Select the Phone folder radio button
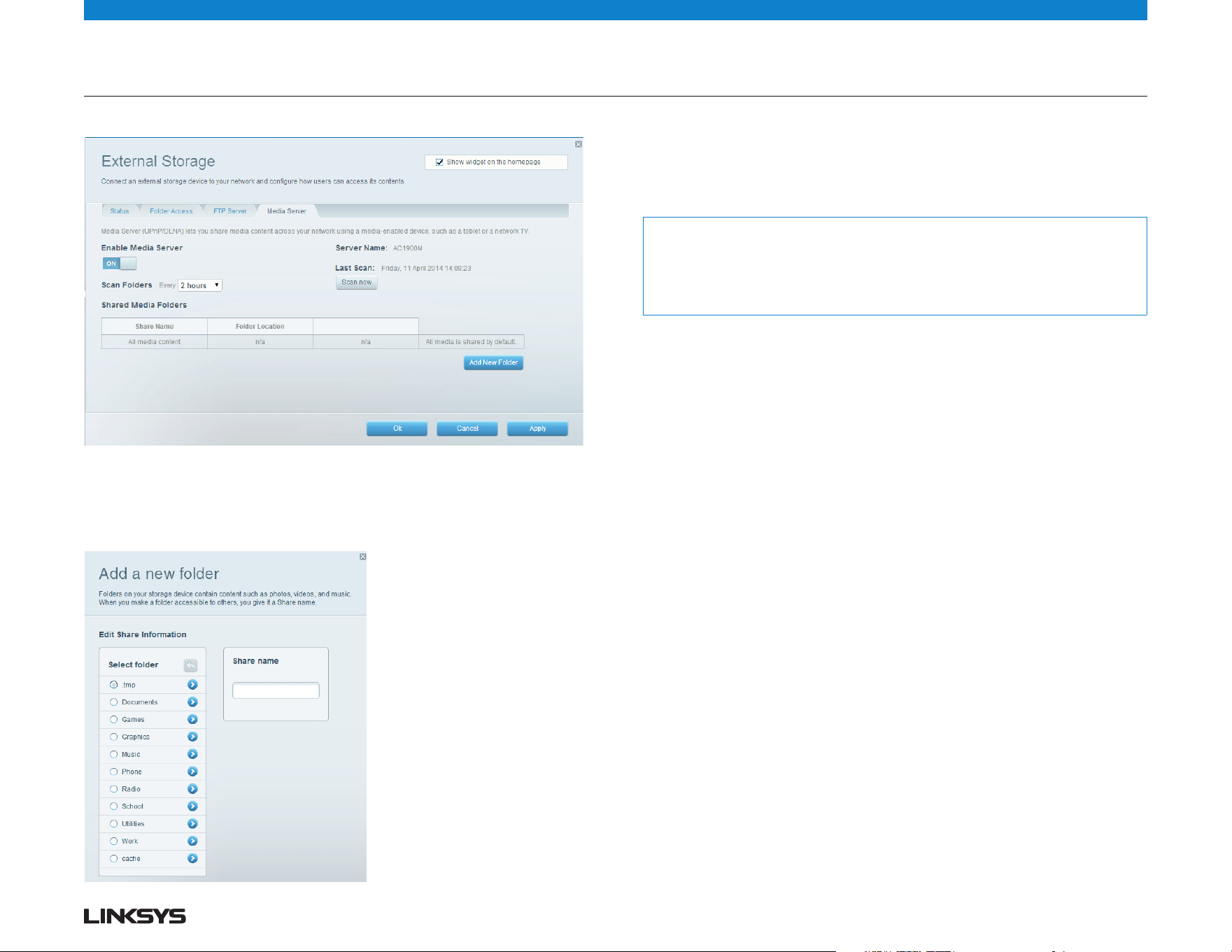Screen dimensions: 1232x952 tap(113, 772)
